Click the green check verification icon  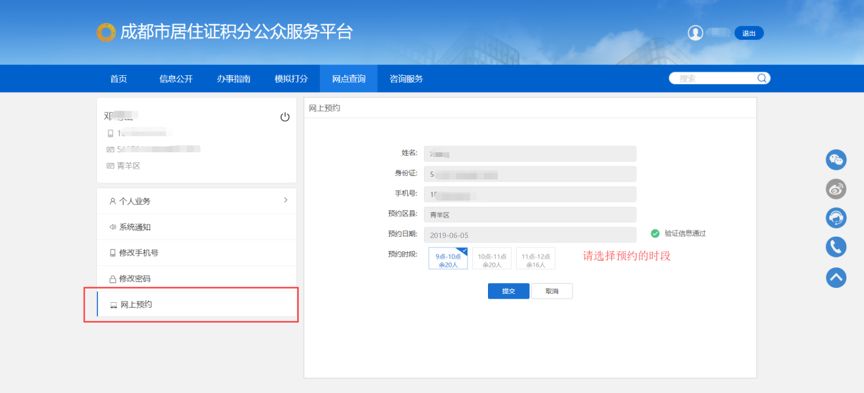coord(655,234)
